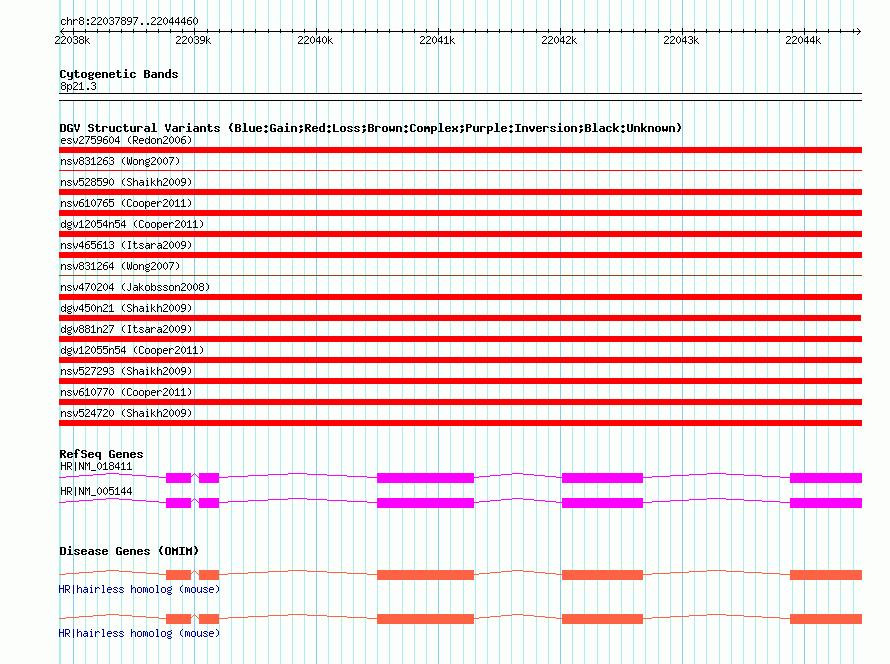
Task: Click the thin brown line under nsv831264
Action: pos(460,275)
